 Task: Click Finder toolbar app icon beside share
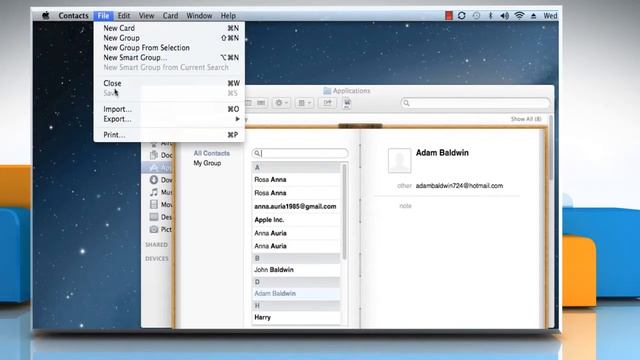pyautogui.click(x=347, y=103)
